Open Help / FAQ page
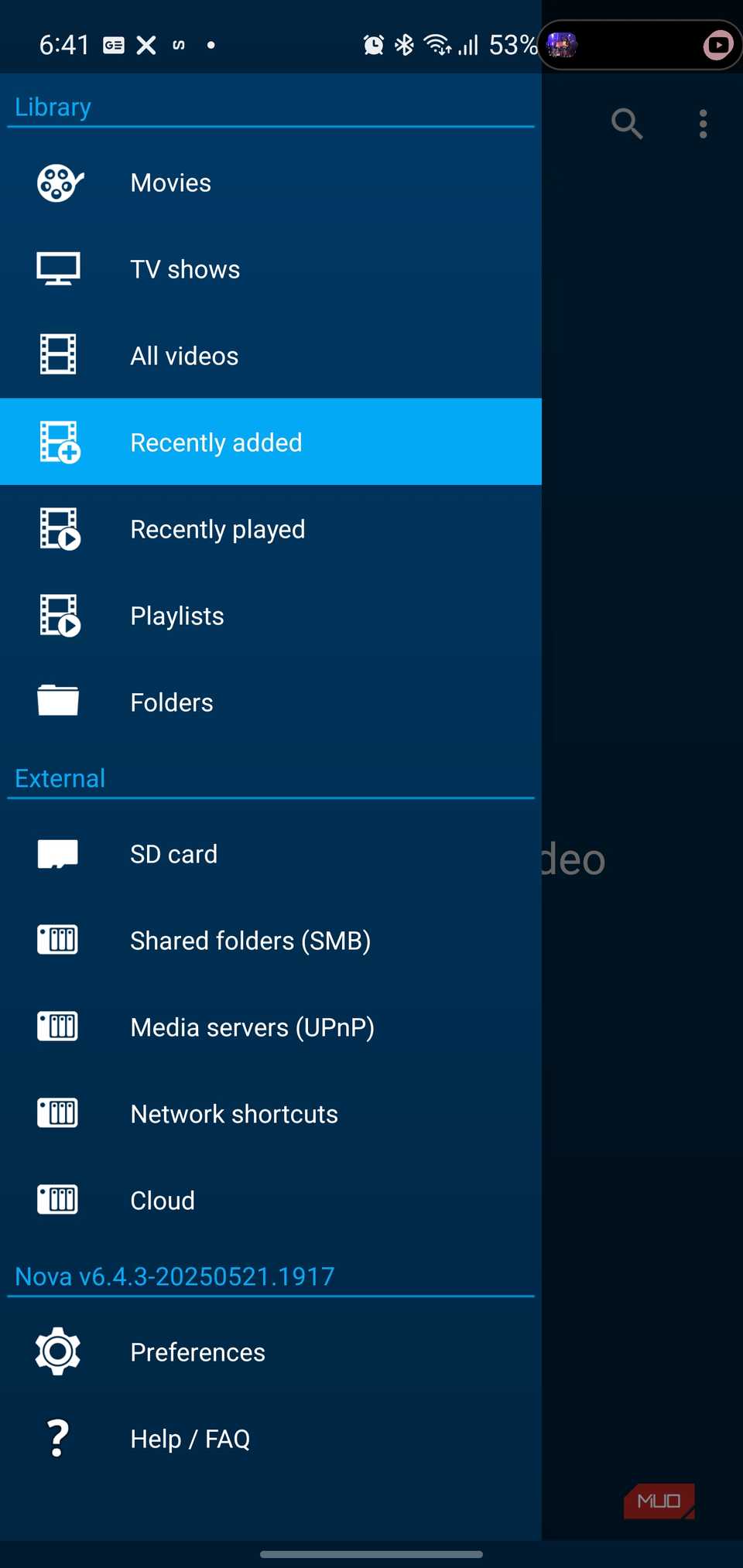Image resolution: width=743 pixels, height=1568 pixels. (x=271, y=1439)
